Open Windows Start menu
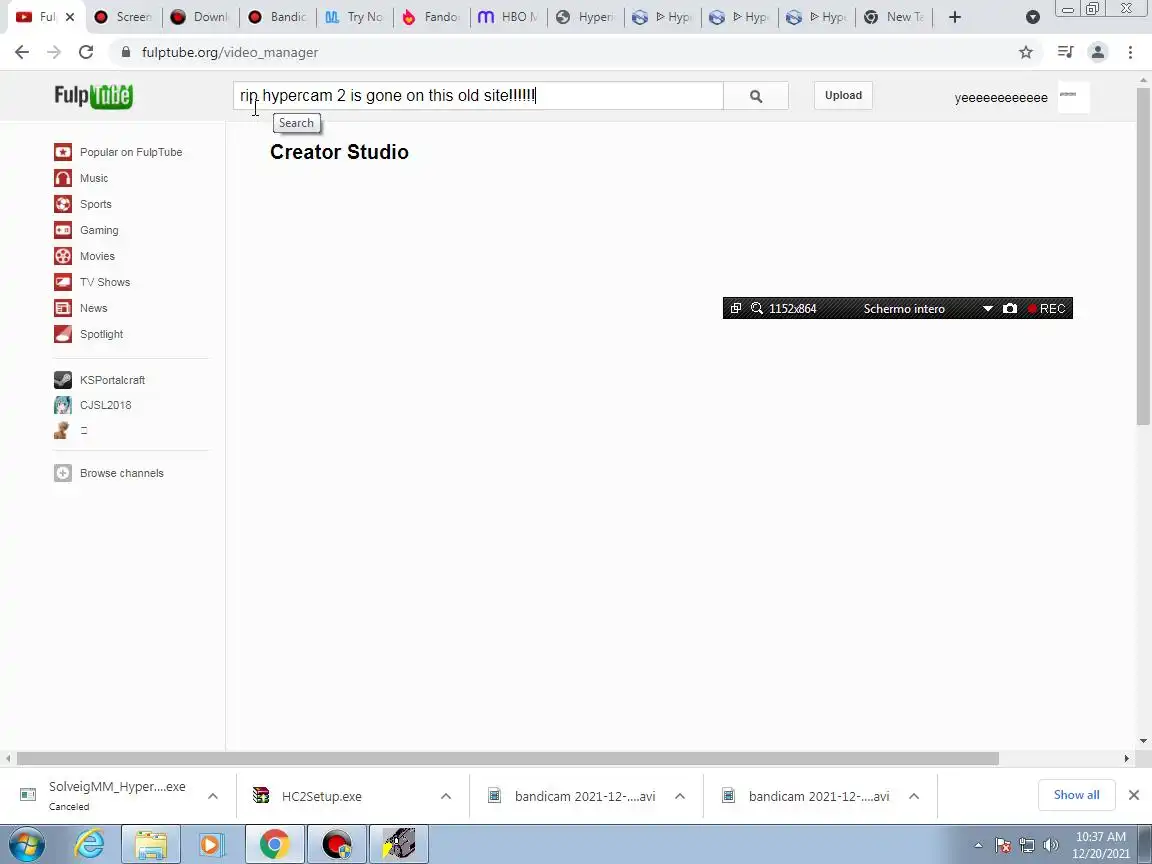 pyautogui.click(x=26, y=845)
